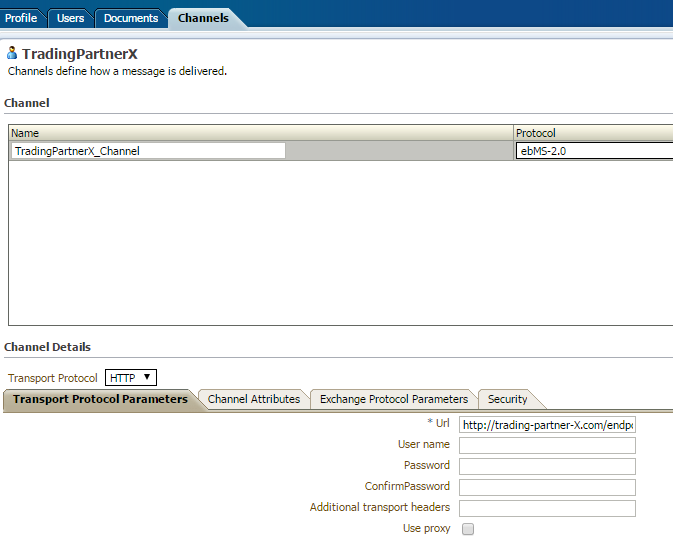Open the Transport Protocol HTTP dropdown
Screen dimensions: 673x553
131,378
